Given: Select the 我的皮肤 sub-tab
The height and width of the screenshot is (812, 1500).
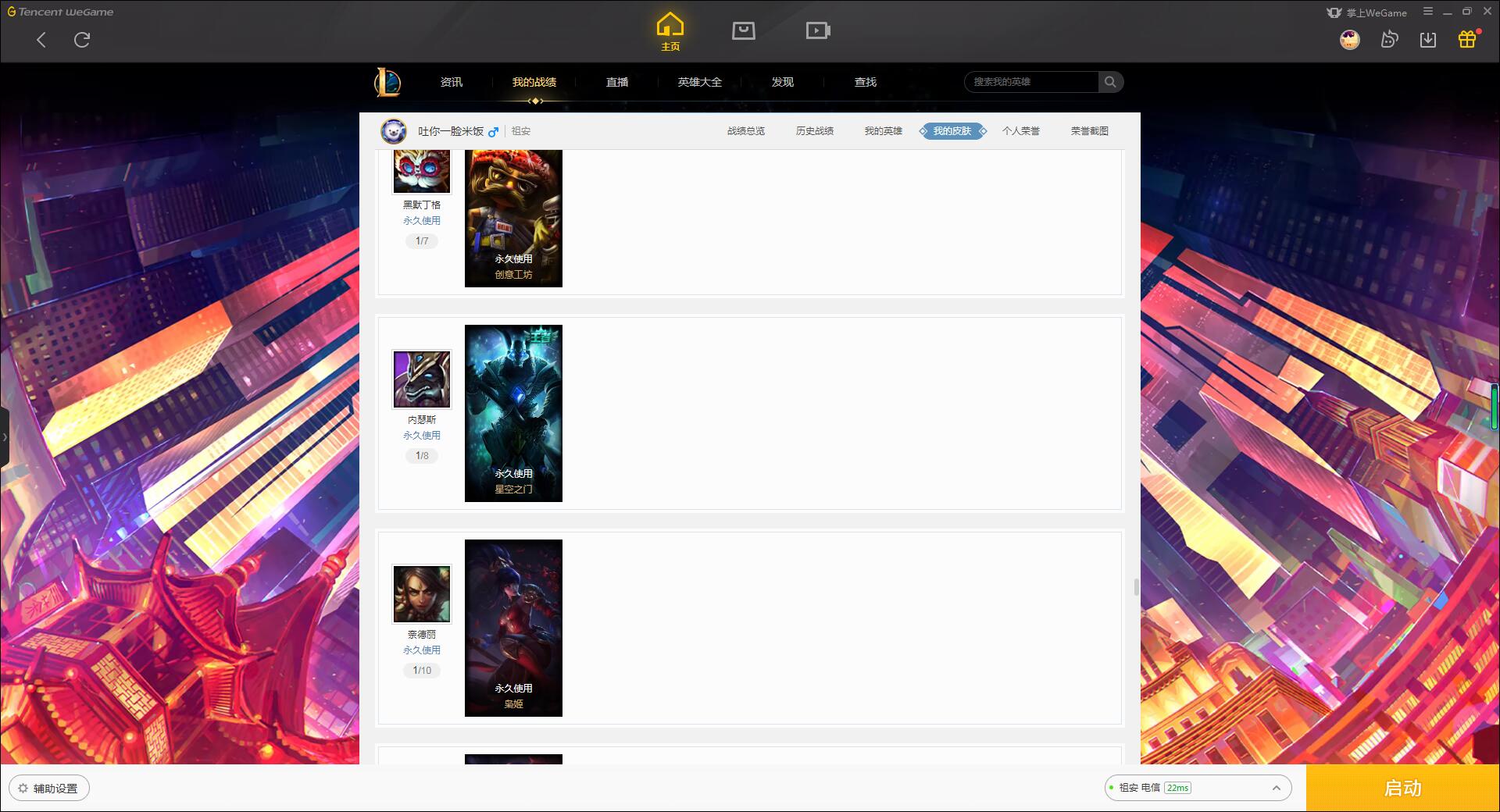Looking at the screenshot, I should 952,131.
